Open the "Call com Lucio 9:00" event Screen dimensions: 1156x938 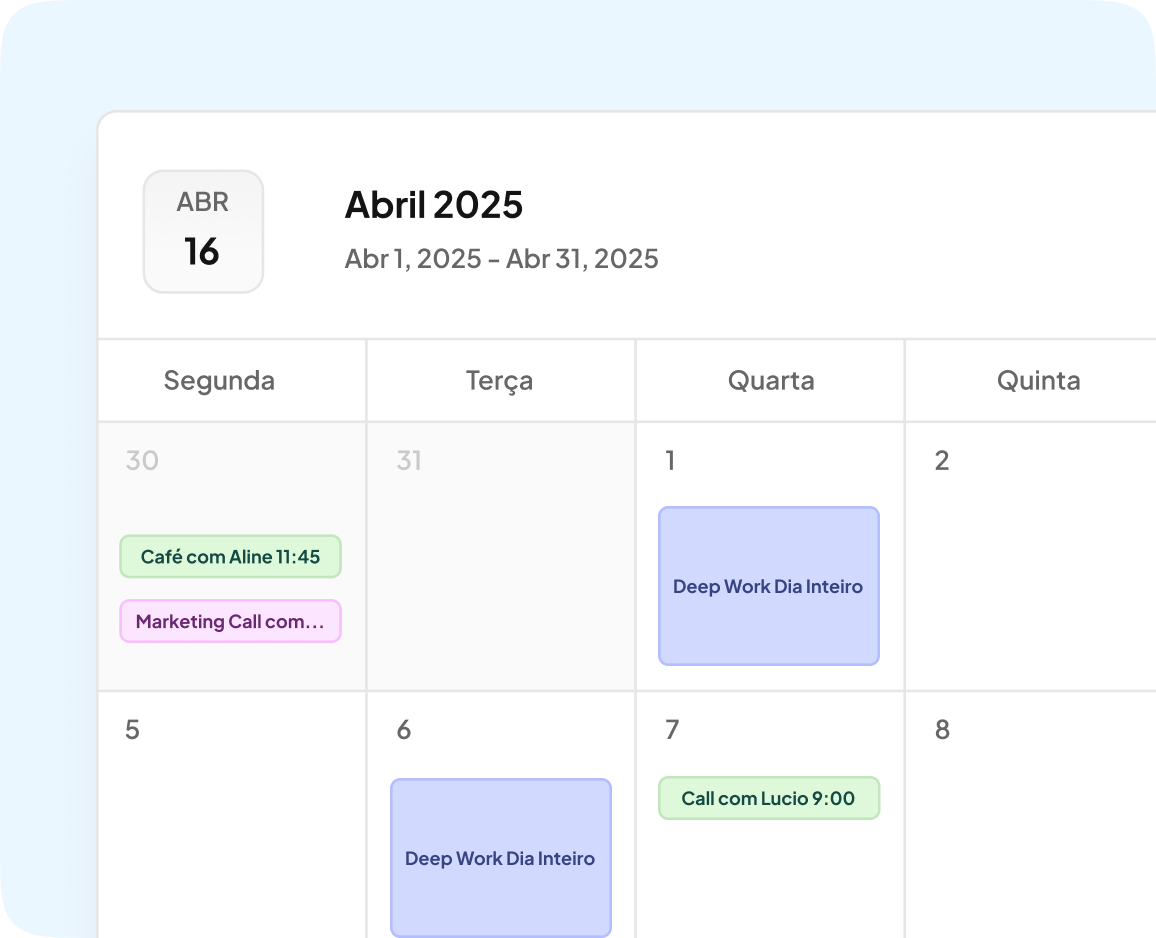click(x=768, y=798)
